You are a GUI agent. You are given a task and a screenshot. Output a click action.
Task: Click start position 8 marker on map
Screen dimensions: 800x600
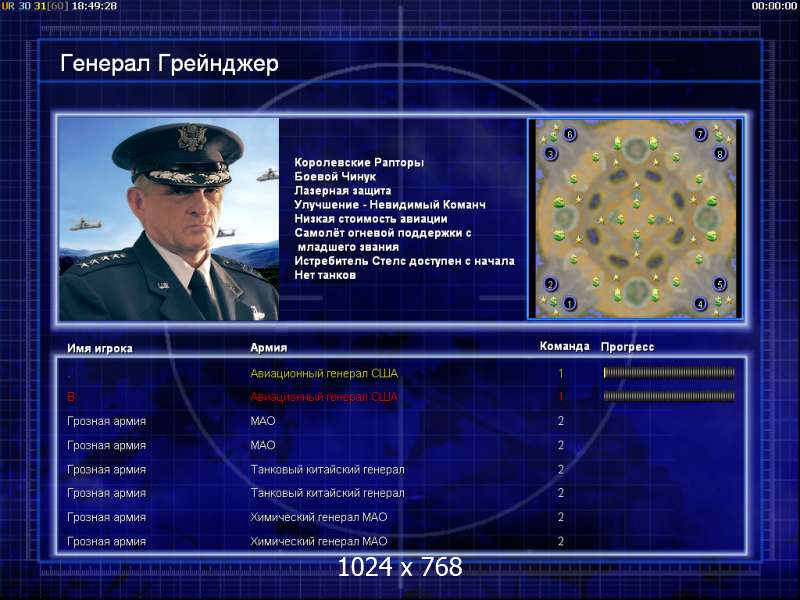[719, 153]
